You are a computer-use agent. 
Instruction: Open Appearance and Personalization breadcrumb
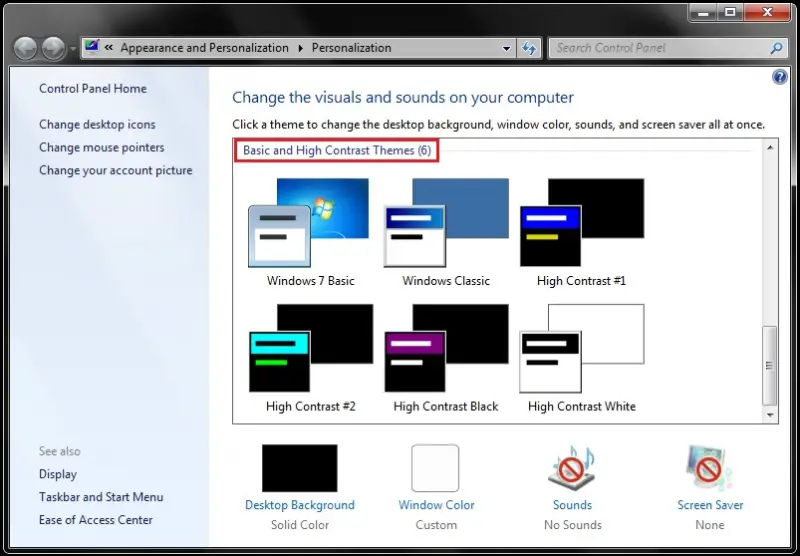pyautogui.click(x=204, y=47)
